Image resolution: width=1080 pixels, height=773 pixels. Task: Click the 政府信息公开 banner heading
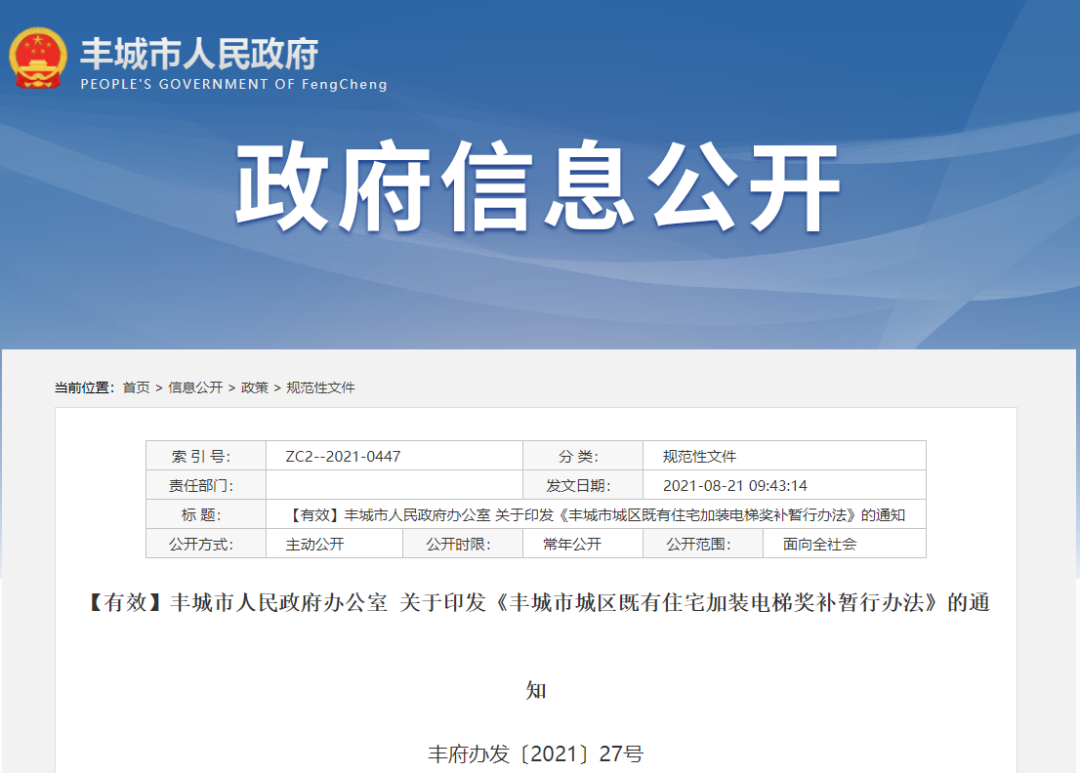tap(540, 192)
